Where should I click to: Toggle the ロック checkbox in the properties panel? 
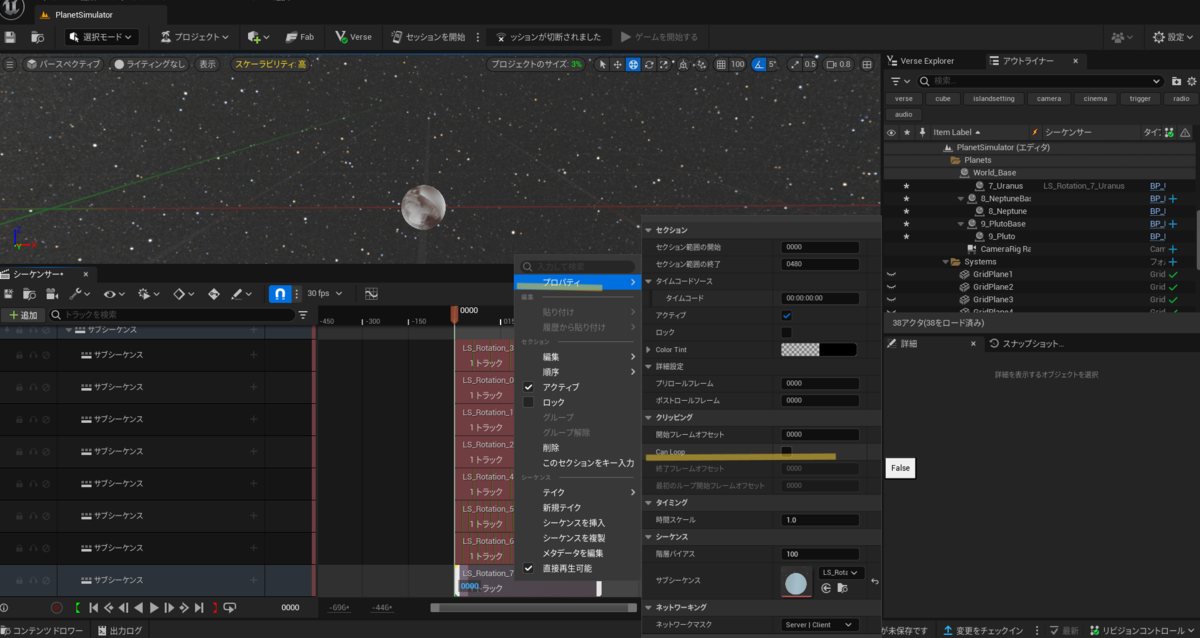[786, 332]
